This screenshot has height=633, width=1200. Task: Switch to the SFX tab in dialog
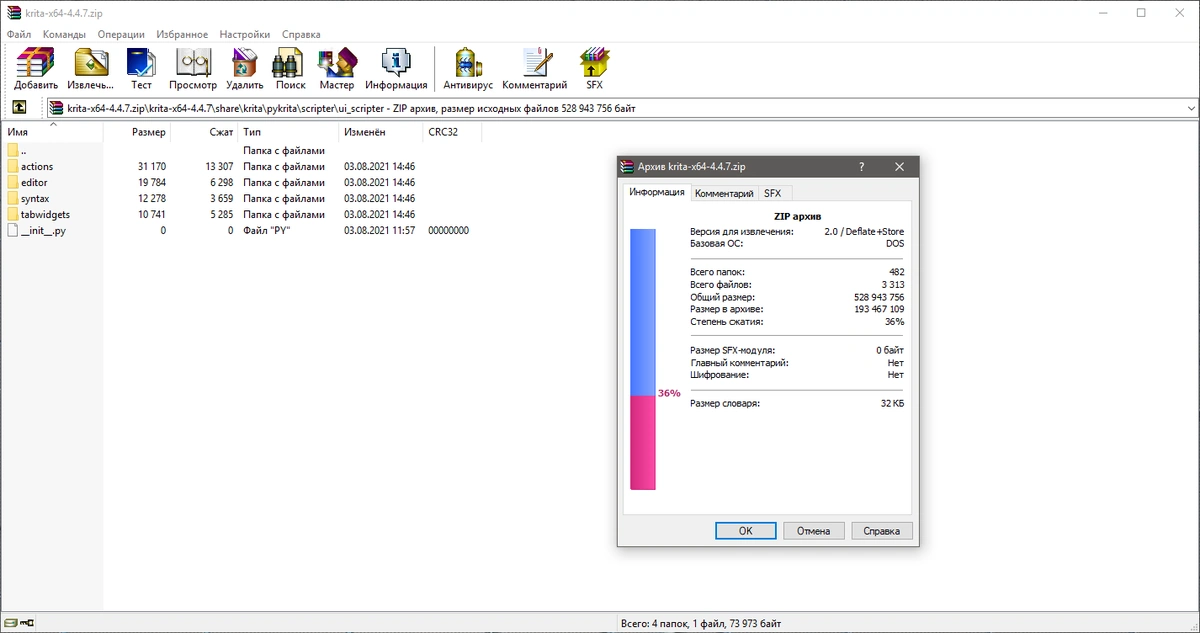[772, 193]
